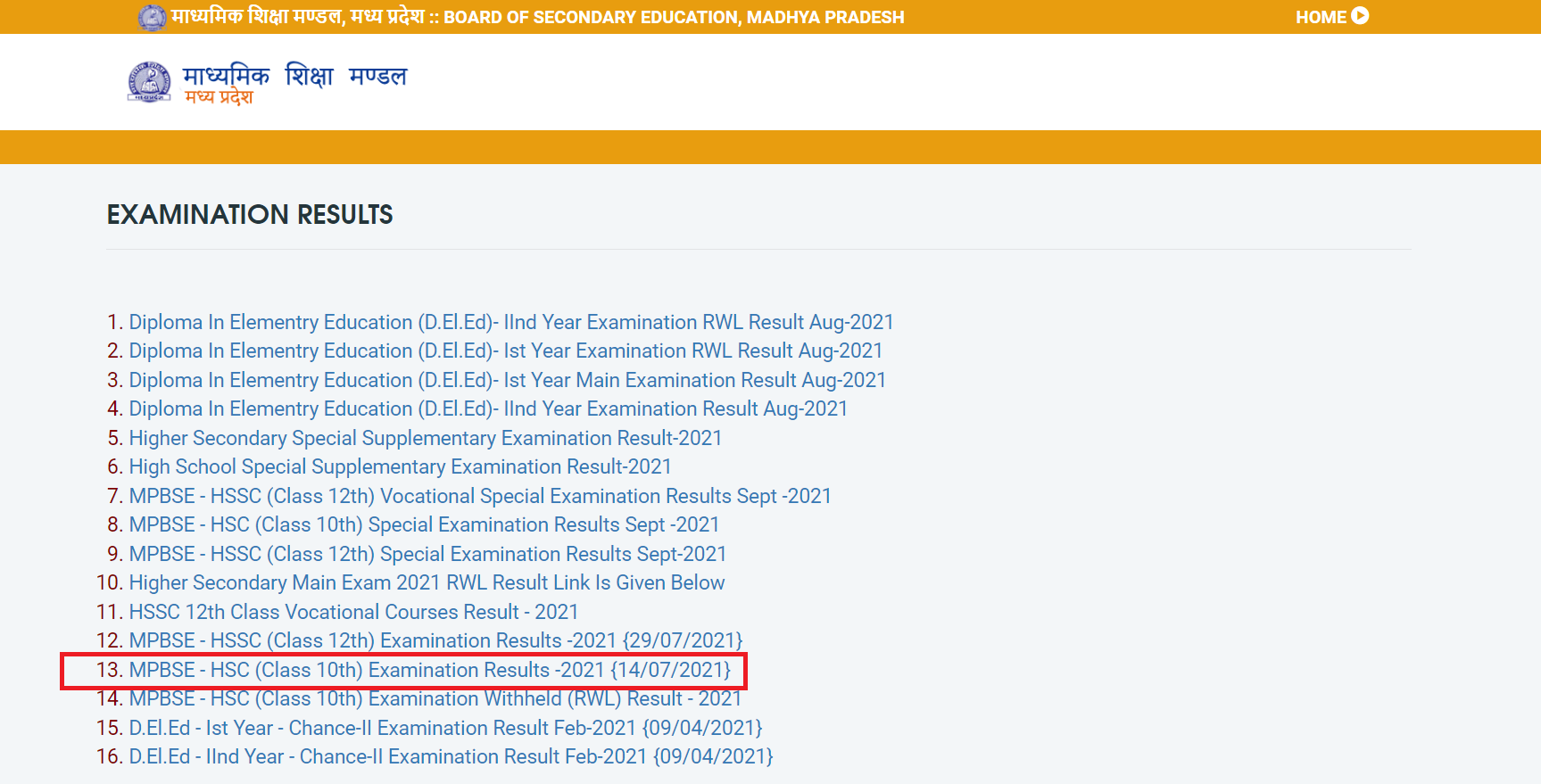This screenshot has width=1541, height=784.
Task: Open HSSC 12th Class Vocational Courses Result
Action: (353, 612)
